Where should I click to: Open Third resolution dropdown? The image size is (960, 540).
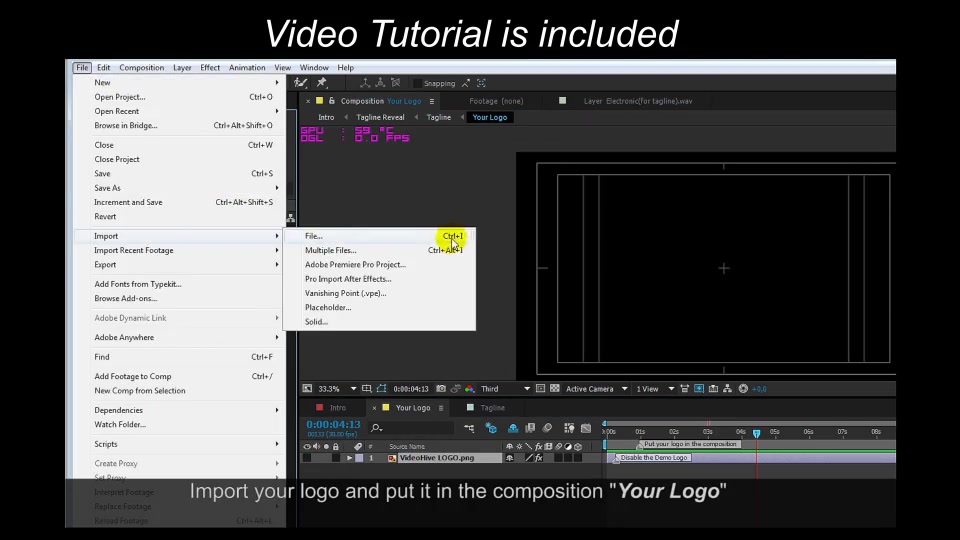tap(505, 389)
